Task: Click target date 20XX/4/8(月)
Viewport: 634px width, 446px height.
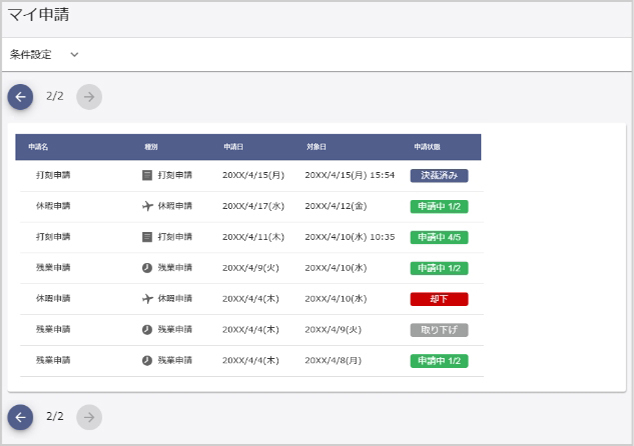Action: pyautogui.click(x=333, y=360)
